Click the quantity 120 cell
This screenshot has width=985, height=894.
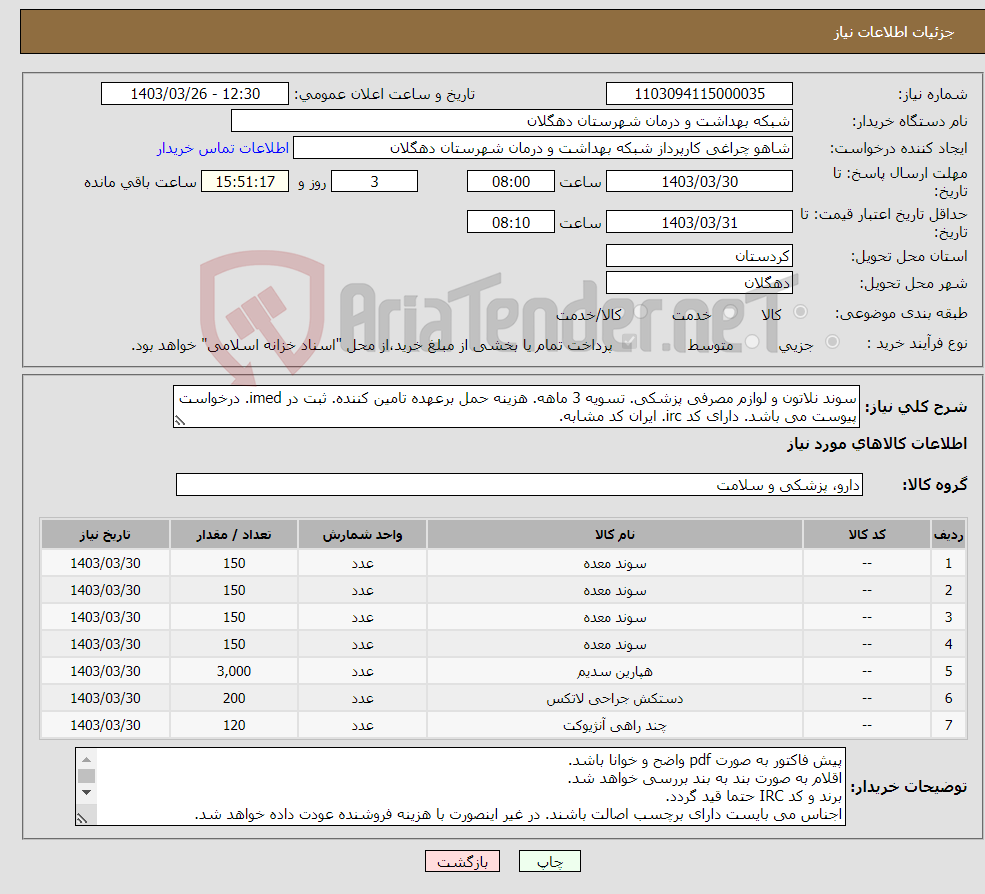pos(234,726)
